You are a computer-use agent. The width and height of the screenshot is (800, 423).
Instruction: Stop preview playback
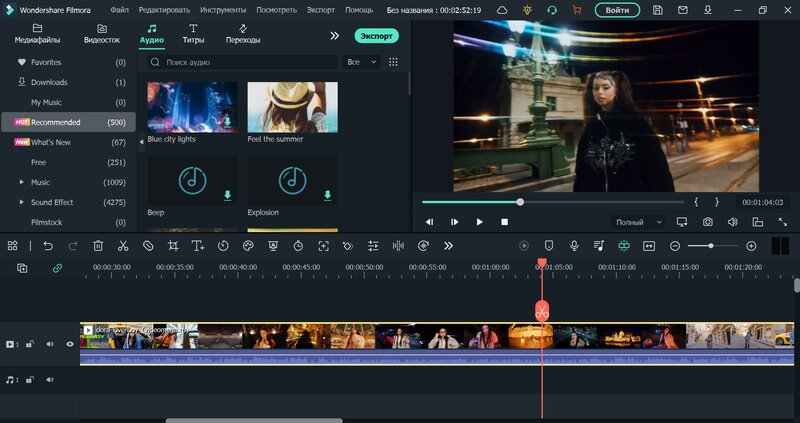[x=505, y=222]
